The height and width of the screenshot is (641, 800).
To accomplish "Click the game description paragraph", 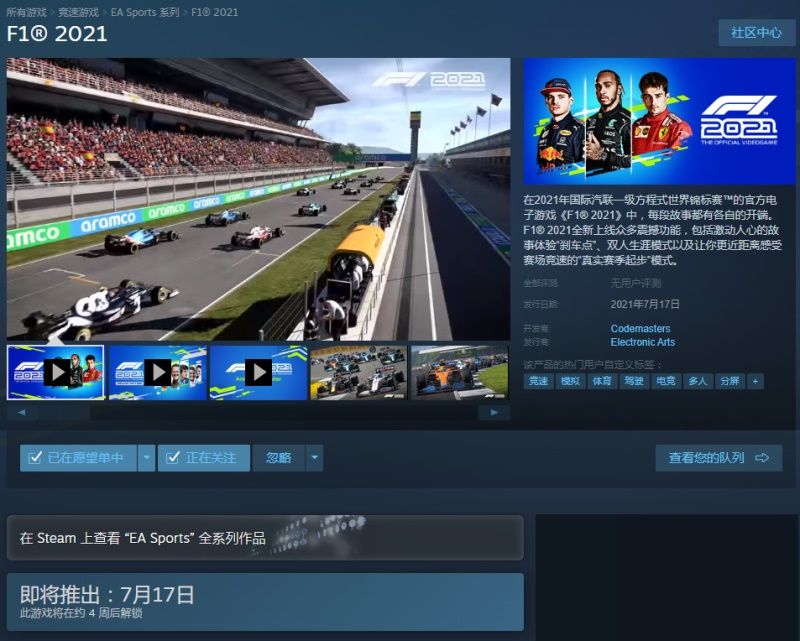I will pos(653,230).
